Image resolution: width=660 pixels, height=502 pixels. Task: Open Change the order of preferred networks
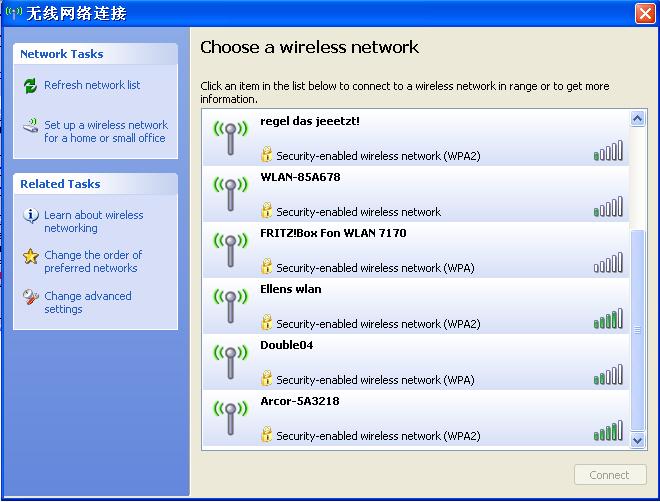tap(93, 262)
